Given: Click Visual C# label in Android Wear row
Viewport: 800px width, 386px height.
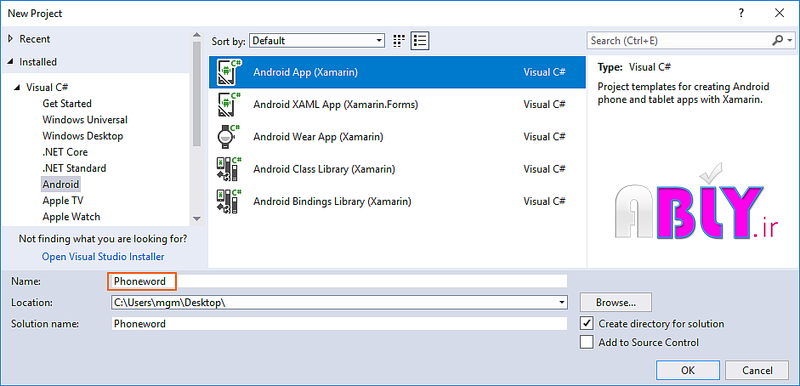Looking at the screenshot, I should pos(544,137).
